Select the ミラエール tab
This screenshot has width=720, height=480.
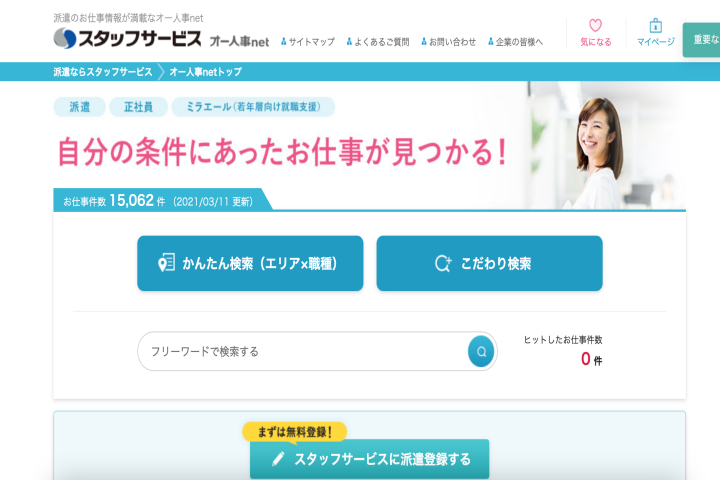click(253, 107)
